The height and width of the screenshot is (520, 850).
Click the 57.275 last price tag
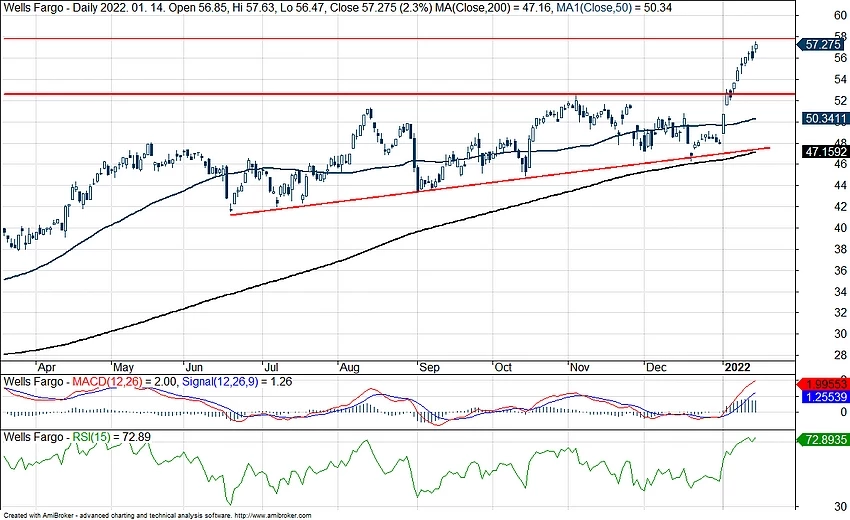pyautogui.click(x=822, y=44)
